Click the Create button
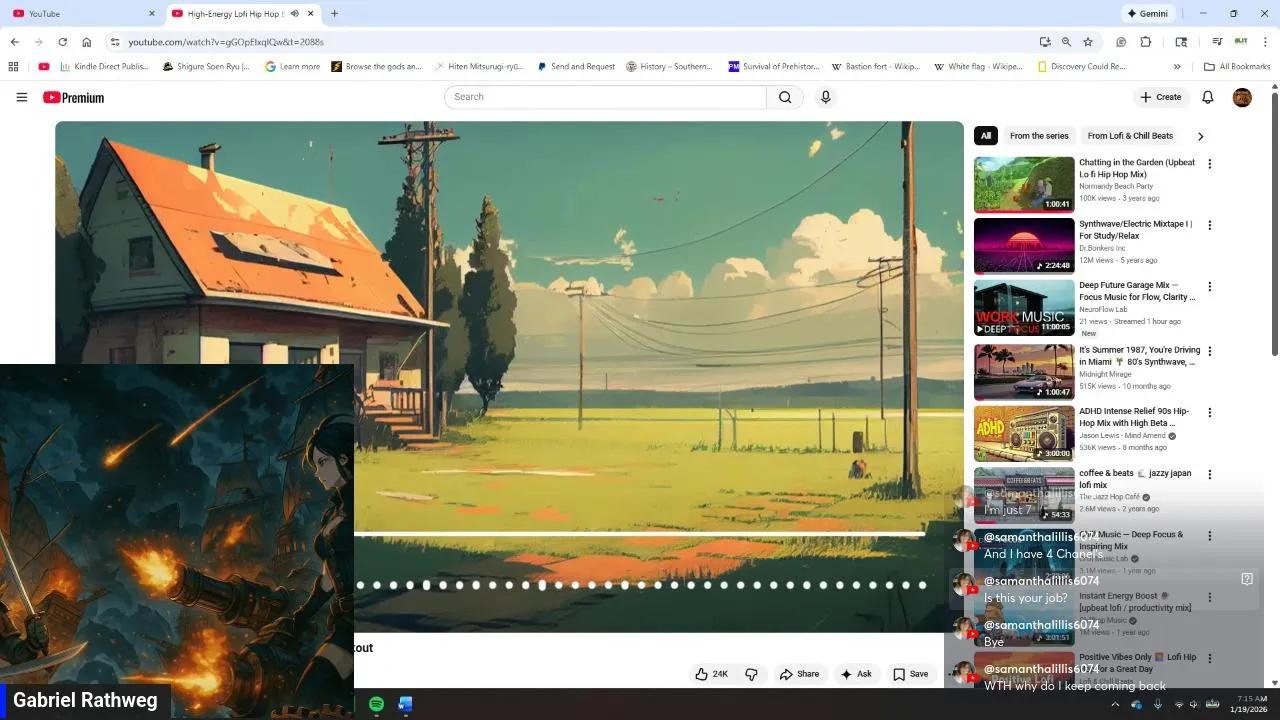Viewport: 1280px width, 720px height. (1161, 97)
